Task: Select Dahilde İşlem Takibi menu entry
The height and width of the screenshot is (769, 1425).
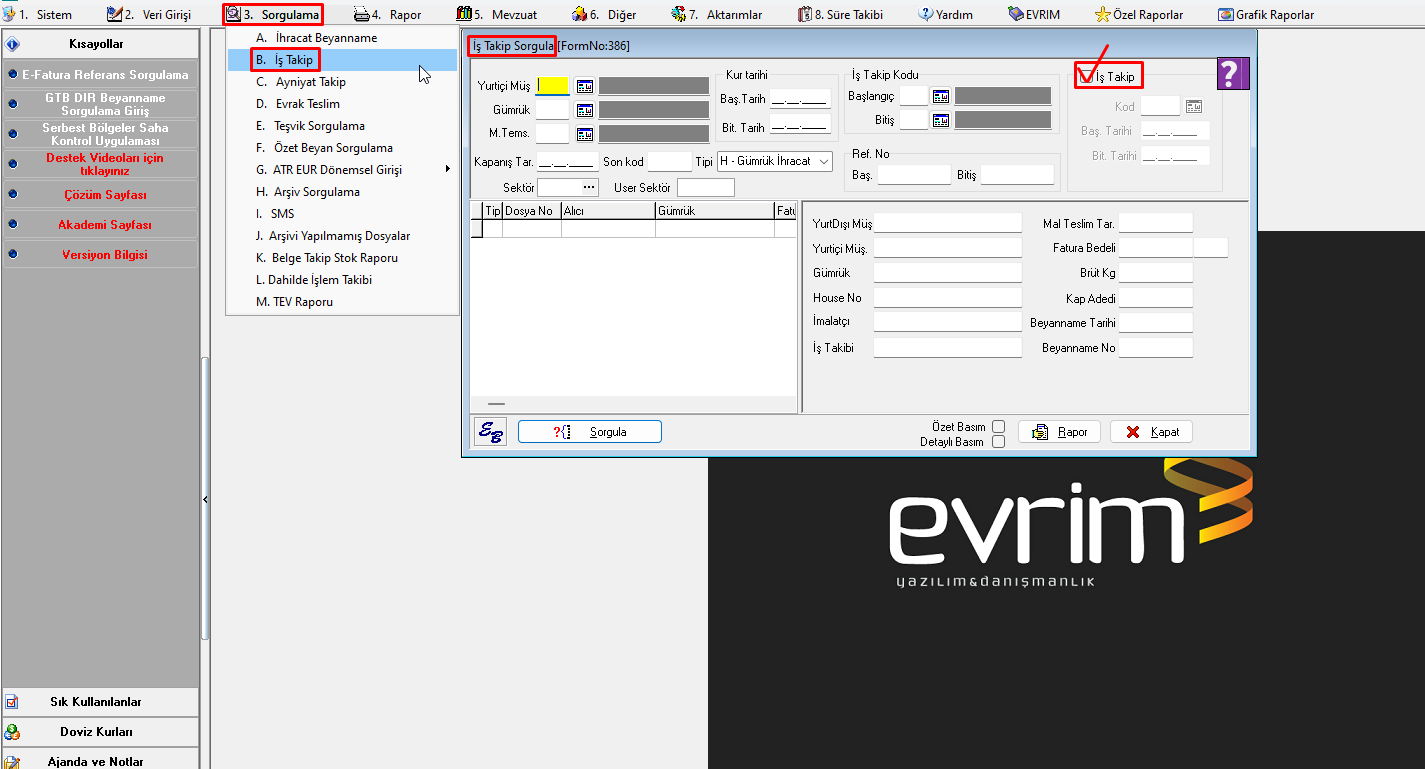Action: 342,280
